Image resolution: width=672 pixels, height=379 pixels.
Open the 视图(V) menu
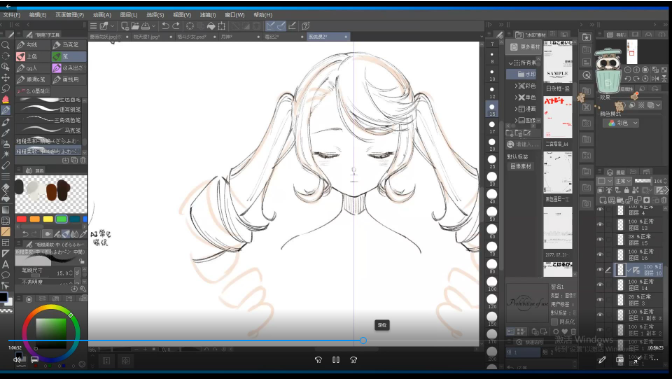[182, 15]
